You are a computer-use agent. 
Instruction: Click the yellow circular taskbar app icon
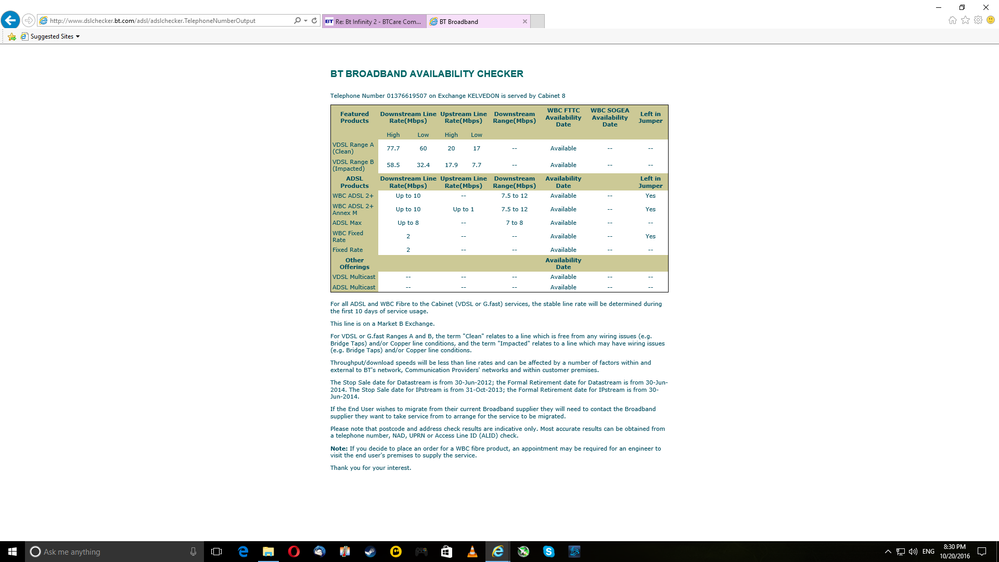[x=396, y=551]
